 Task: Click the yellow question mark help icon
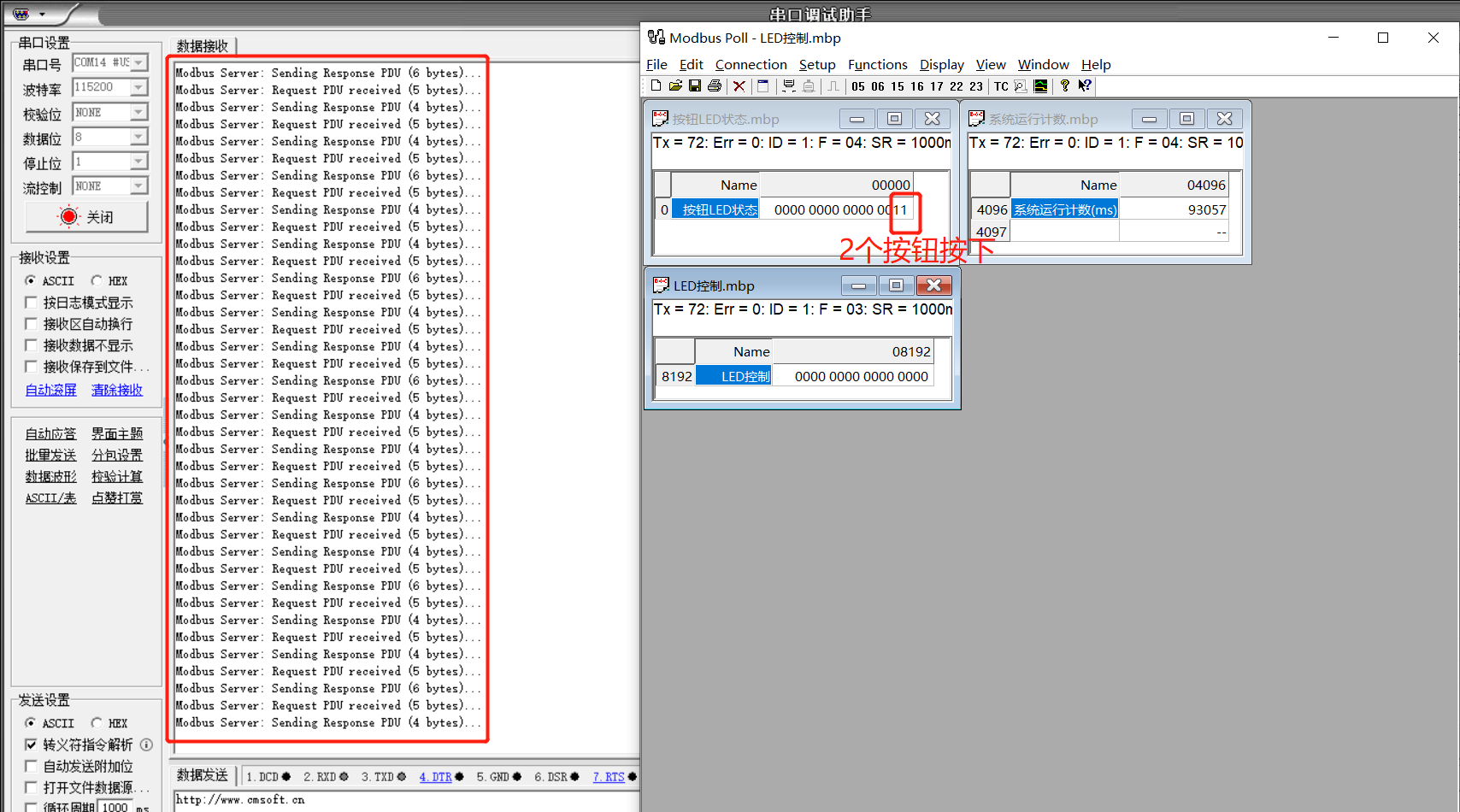pyautogui.click(x=1065, y=85)
